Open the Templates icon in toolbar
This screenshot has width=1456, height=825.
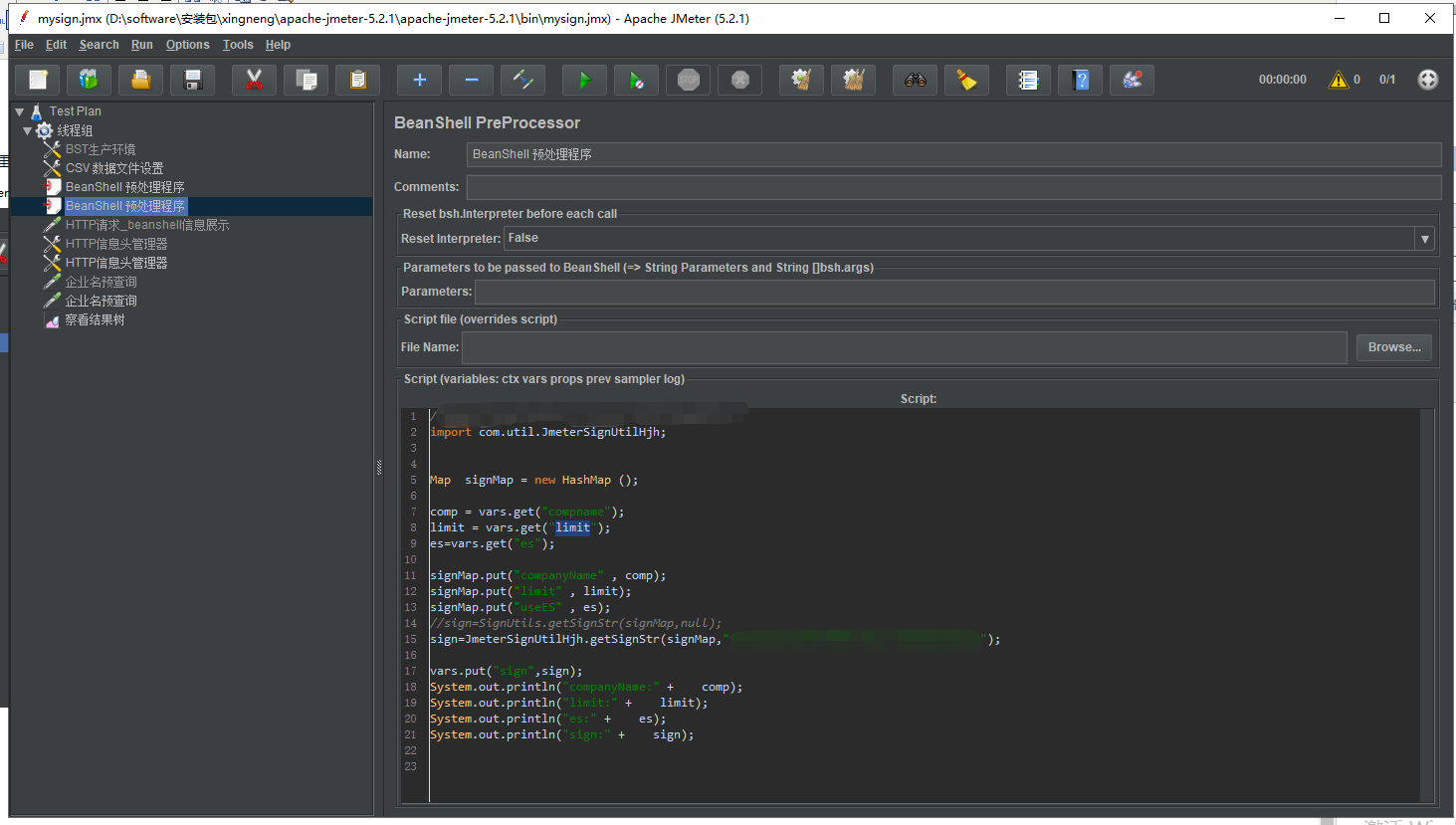tap(90, 80)
